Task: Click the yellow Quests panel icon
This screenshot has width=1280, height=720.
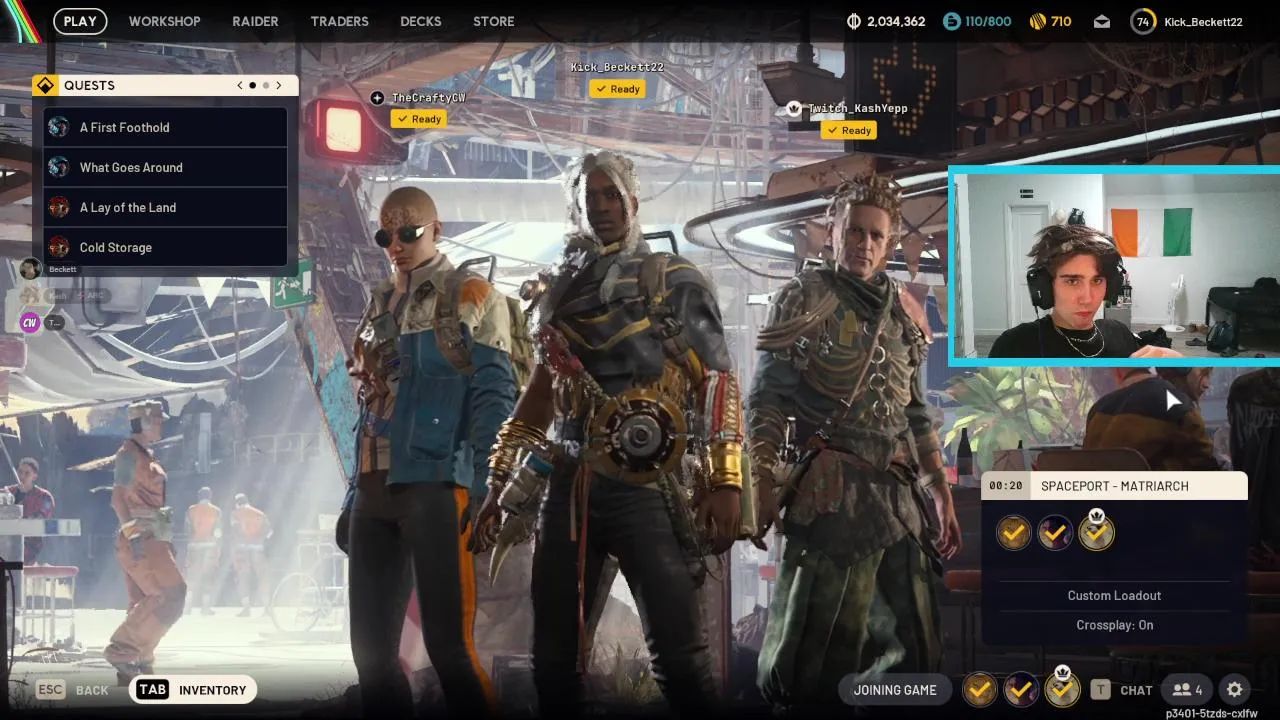Action: click(44, 85)
